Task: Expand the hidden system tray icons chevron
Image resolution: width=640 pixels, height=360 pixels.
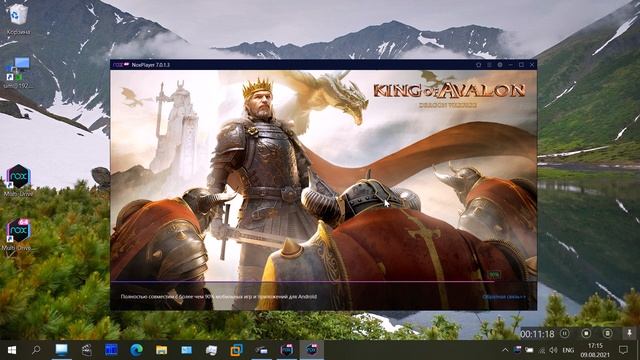Action: (505, 350)
